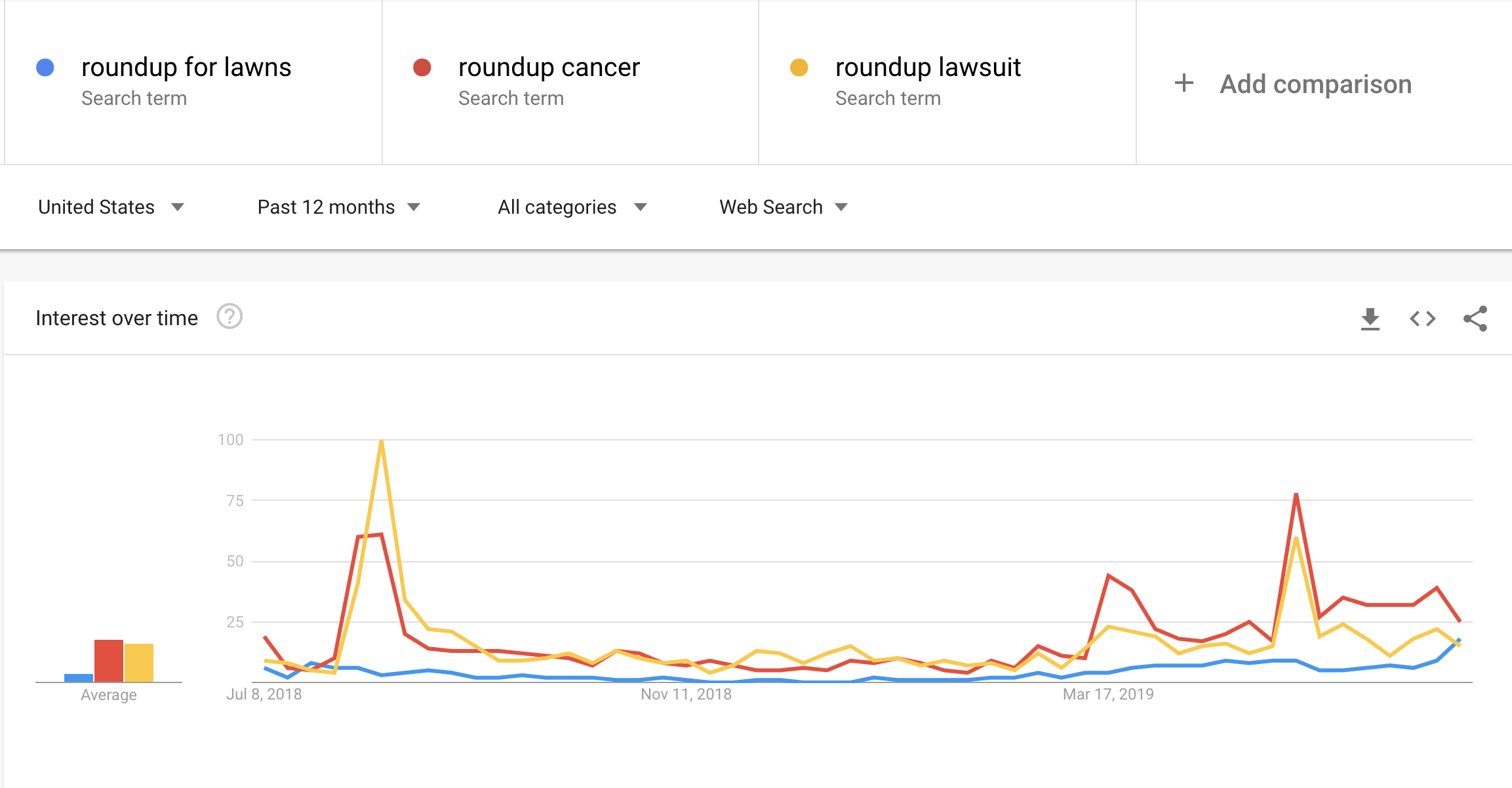Share the Interest over time chart
1512x788 pixels.
point(1475,319)
